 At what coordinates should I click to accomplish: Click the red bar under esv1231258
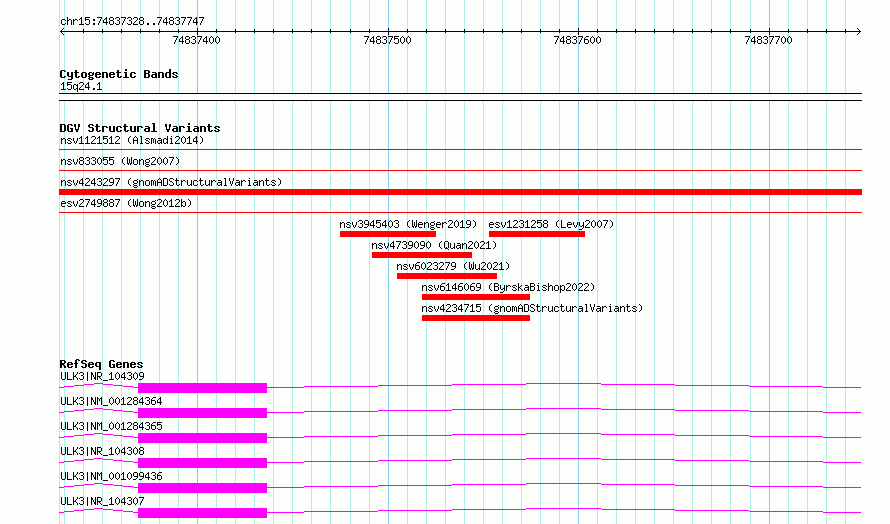(537, 234)
